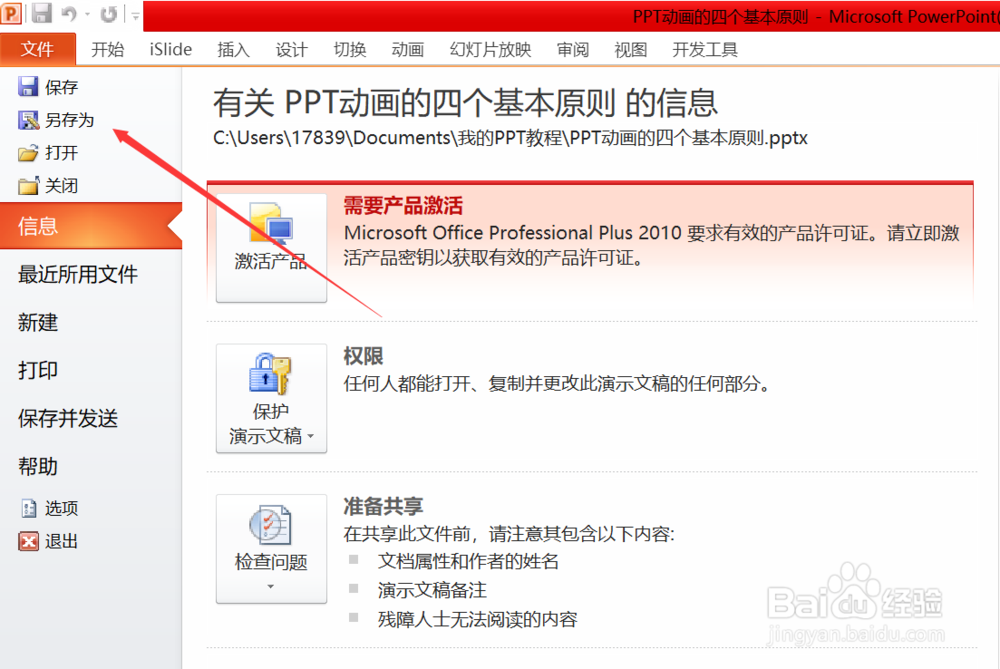Choose 退出 text to quit PowerPoint

coord(61,541)
